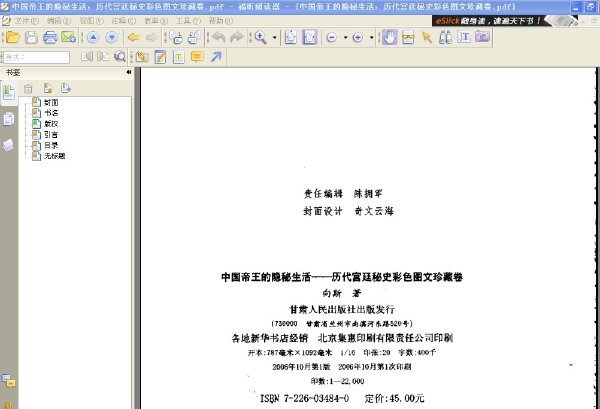Open Search with the binoculars icon

click(x=445, y=37)
